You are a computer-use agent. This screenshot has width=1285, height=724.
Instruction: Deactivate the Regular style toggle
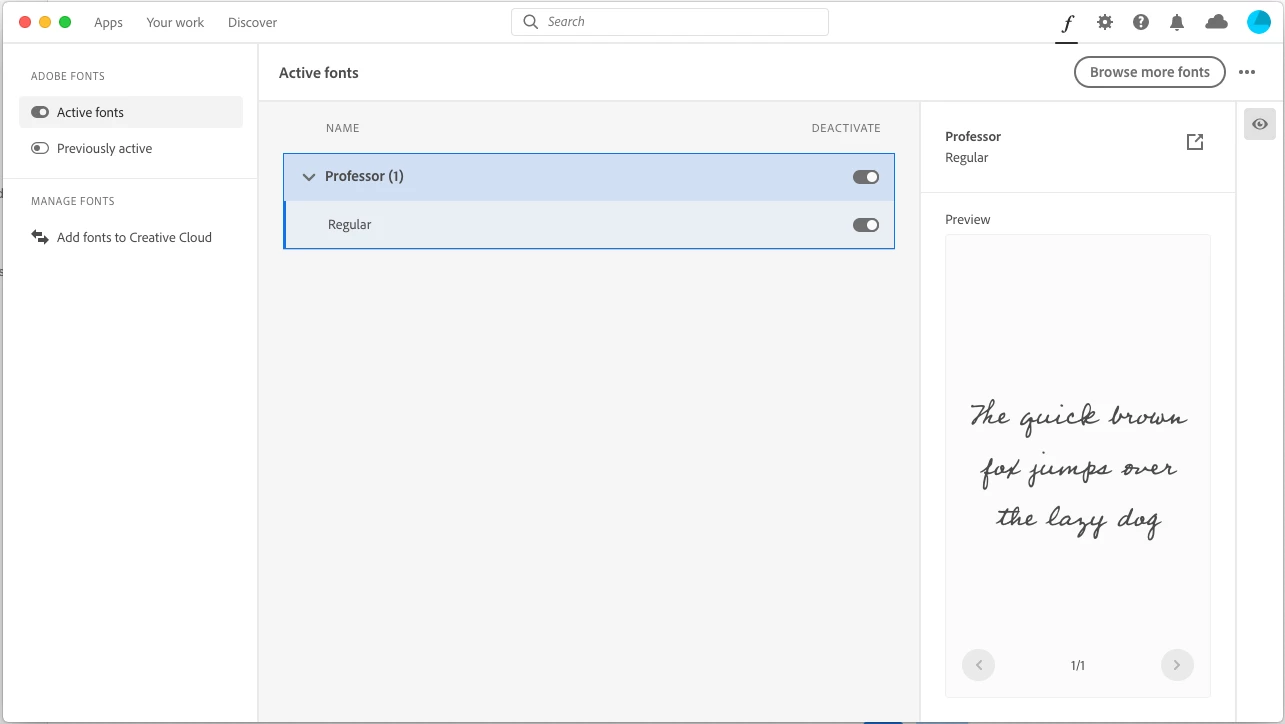pos(866,225)
